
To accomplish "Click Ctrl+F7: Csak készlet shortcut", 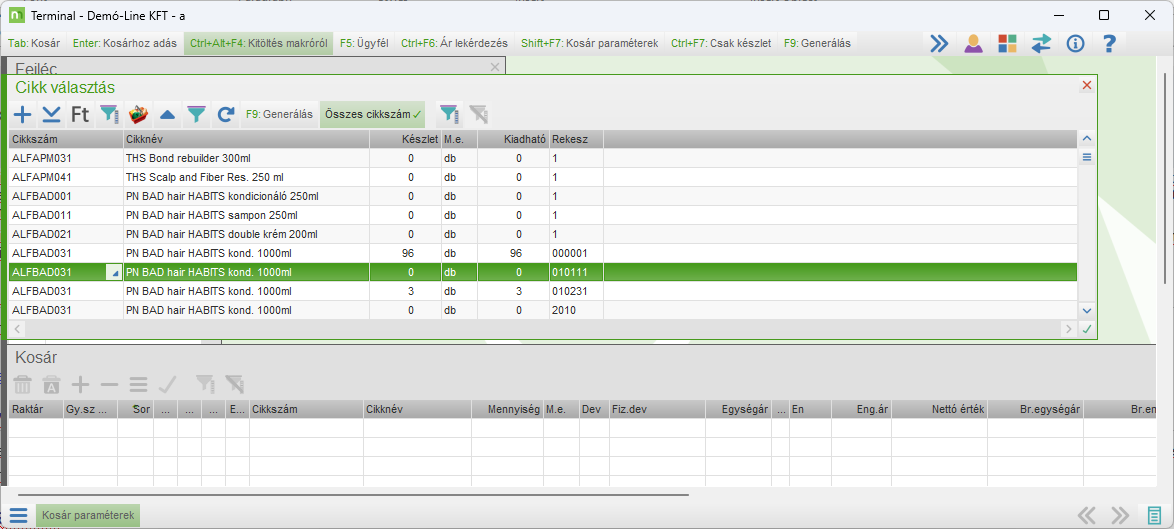I will point(721,43).
